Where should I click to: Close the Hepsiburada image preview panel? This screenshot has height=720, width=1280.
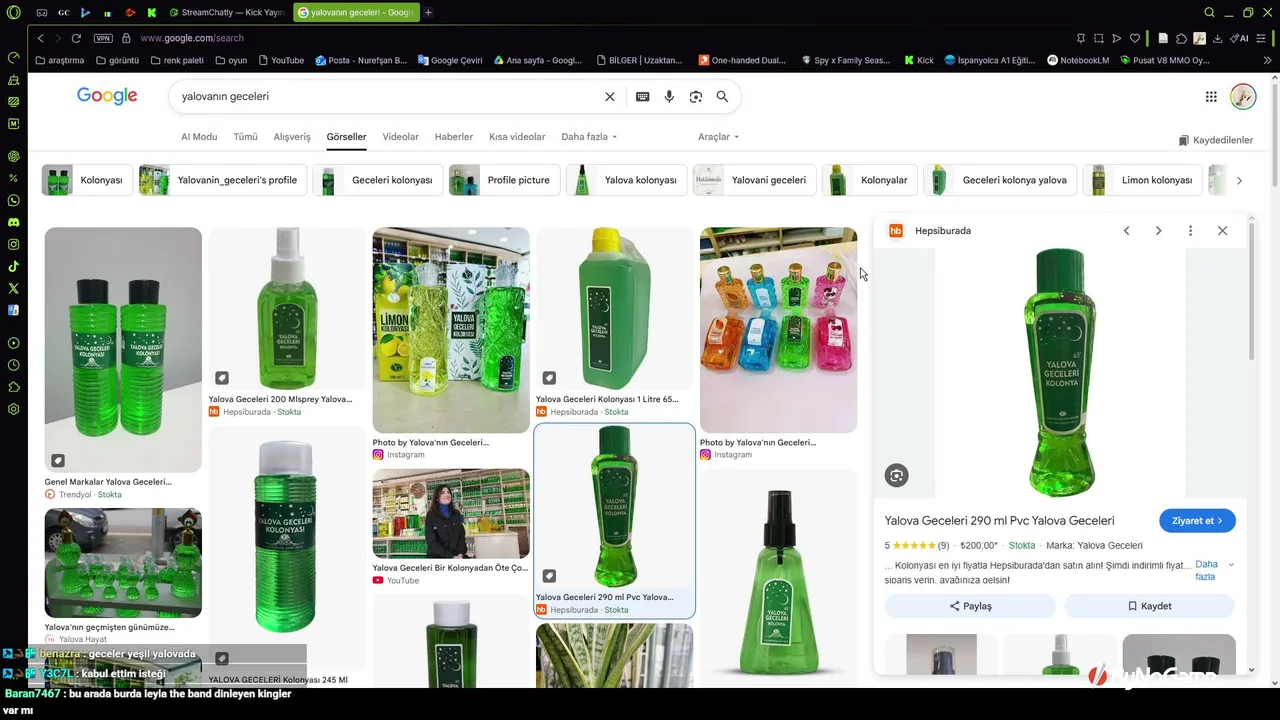coord(1222,231)
